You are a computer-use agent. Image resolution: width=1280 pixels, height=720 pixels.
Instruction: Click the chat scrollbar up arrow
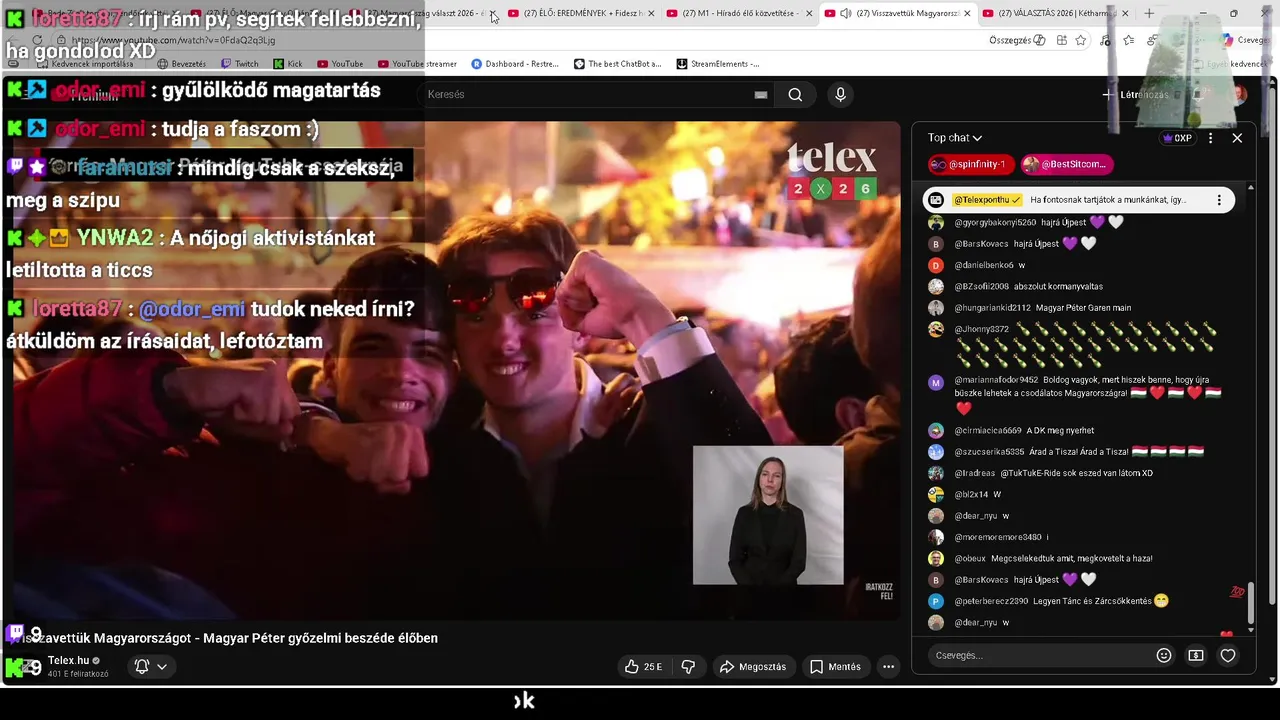(x=1250, y=188)
